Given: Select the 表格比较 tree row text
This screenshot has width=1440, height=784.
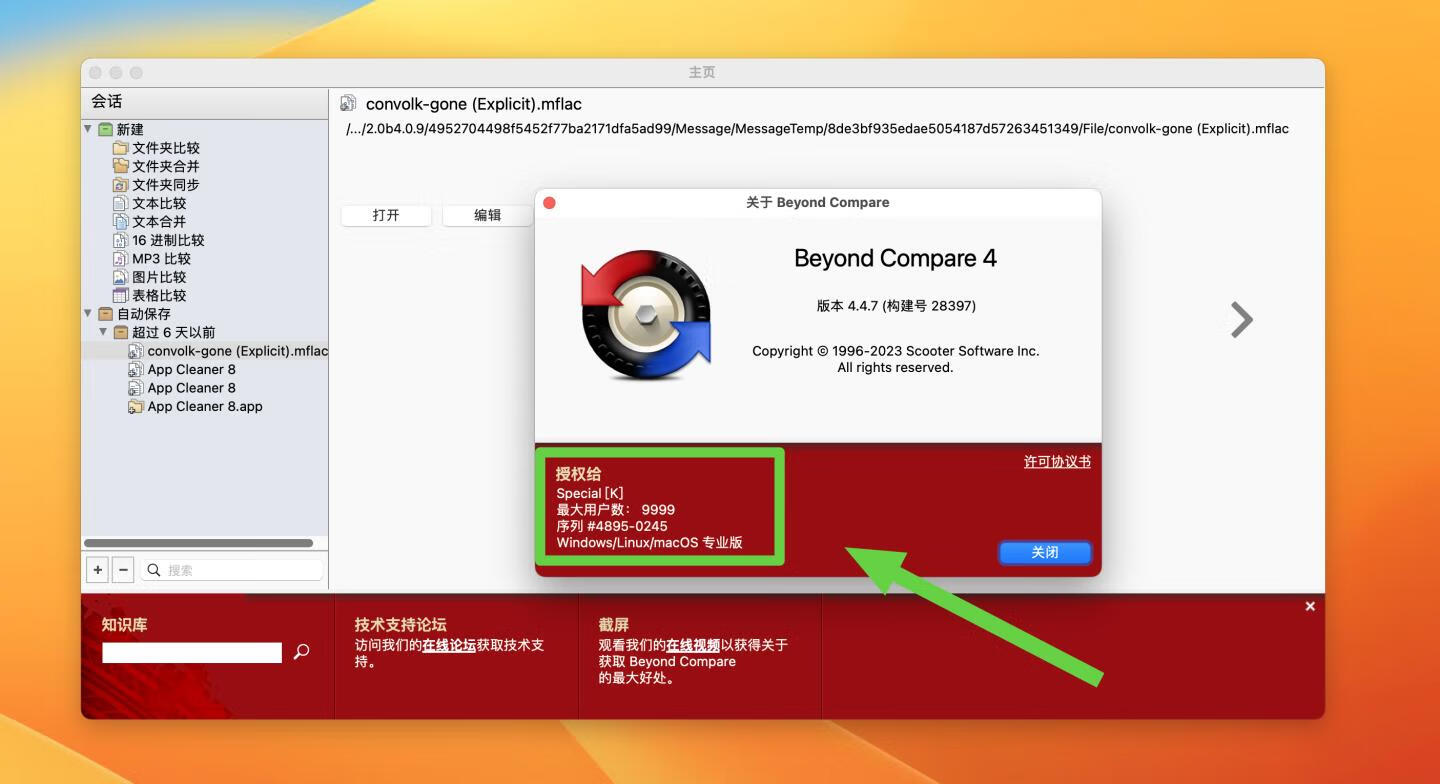Looking at the screenshot, I should click(159, 295).
